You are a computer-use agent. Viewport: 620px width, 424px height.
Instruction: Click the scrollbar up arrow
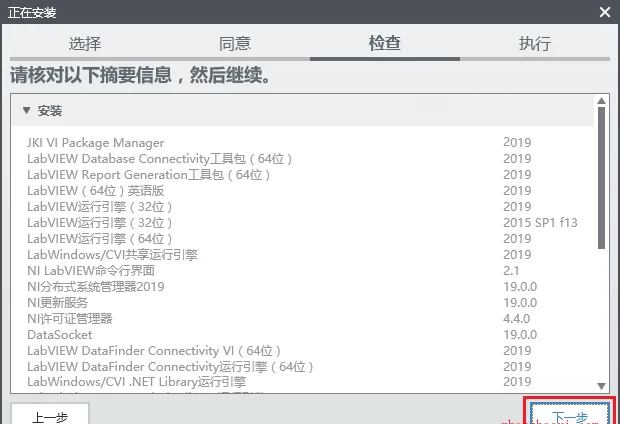pos(601,101)
